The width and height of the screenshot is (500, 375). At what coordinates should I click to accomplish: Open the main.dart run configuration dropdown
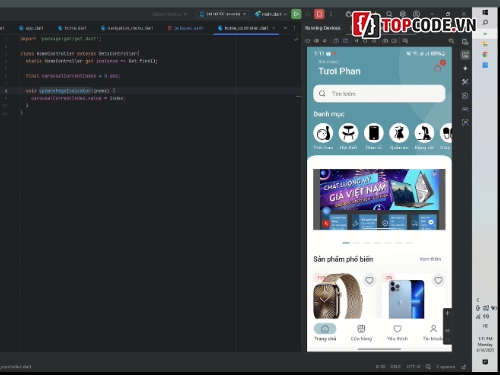pos(271,14)
